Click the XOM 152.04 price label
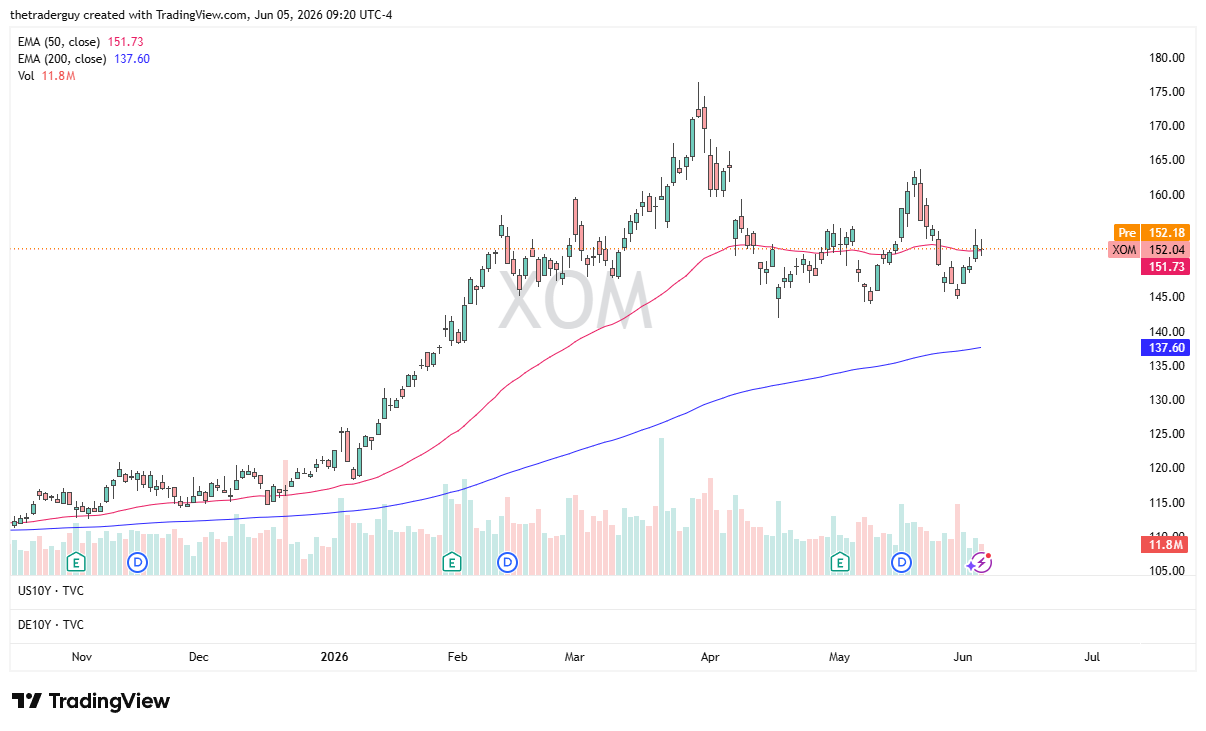Image resolution: width=1206 pixels, height=731 pixels. pos(1148,250)
